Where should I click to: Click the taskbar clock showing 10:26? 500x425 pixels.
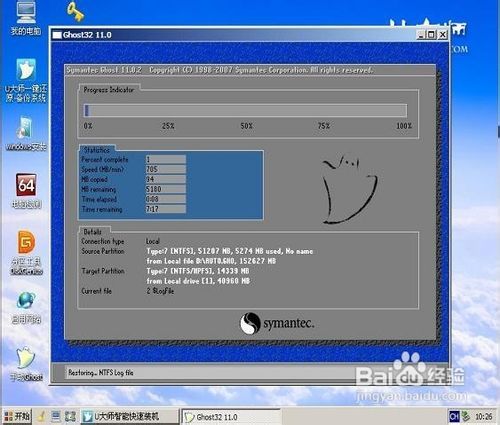484,417
